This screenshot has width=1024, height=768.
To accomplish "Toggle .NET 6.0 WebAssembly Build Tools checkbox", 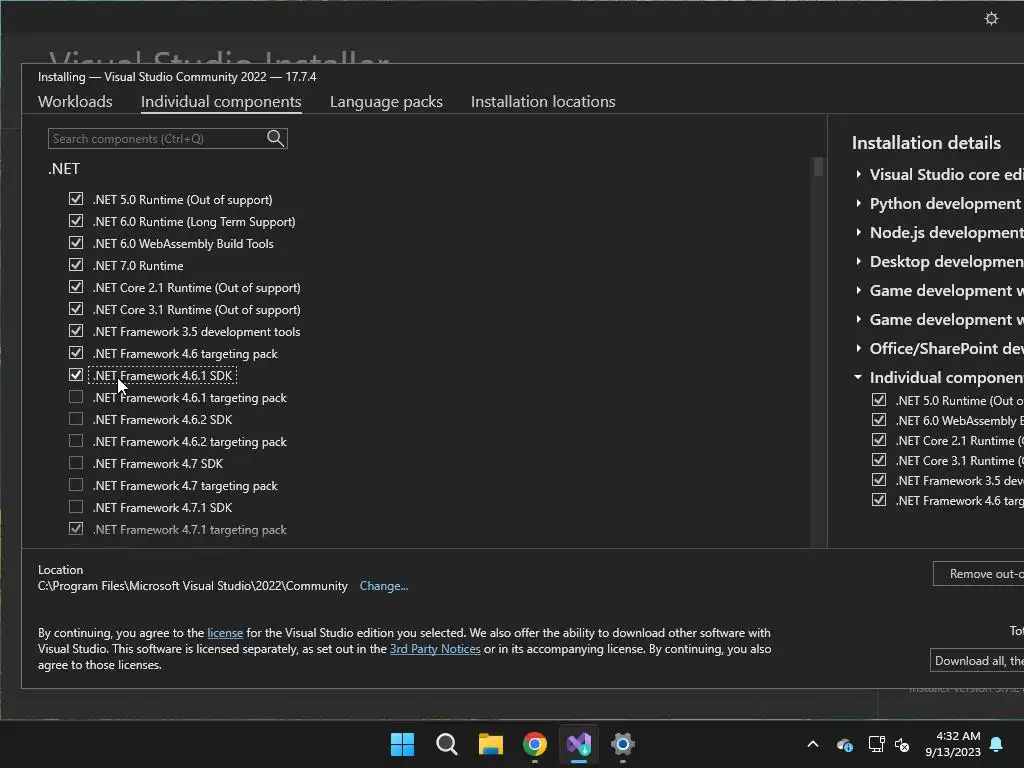I will [x=76, y=243].
